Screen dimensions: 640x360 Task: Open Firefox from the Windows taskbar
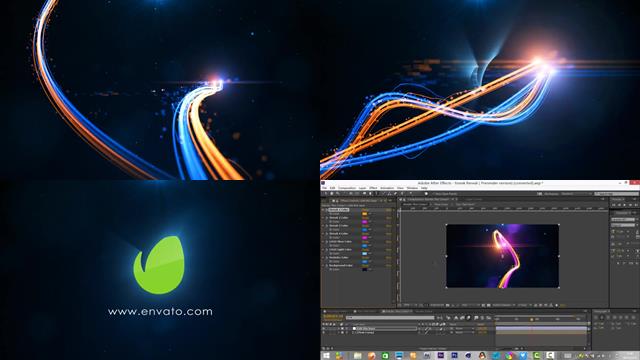coord(371,356)
